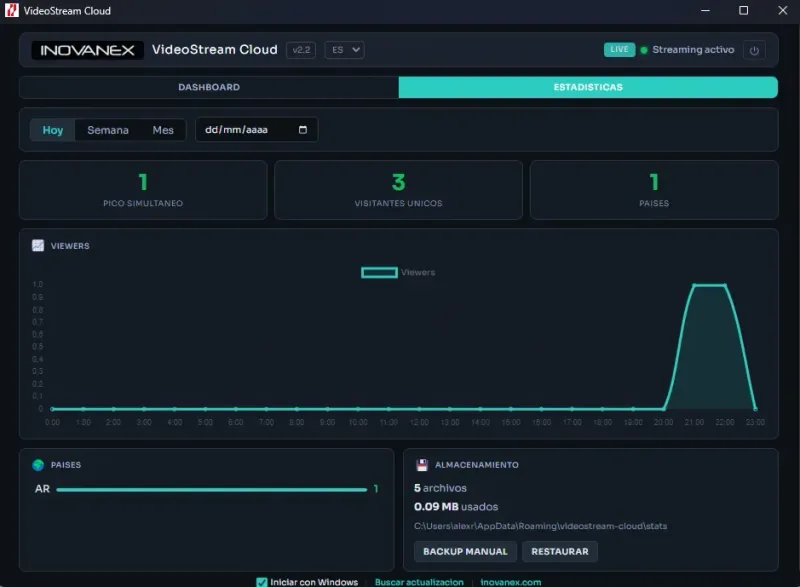Open the inovanex.com link

(x=510, y=582)
